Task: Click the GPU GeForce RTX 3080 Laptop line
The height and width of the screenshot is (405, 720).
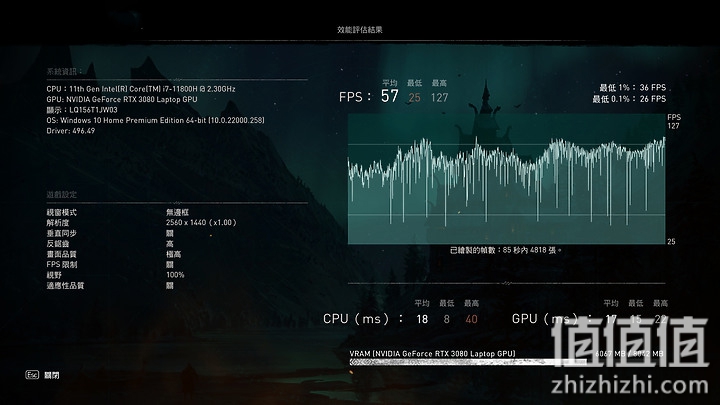Action: point(122,99)
